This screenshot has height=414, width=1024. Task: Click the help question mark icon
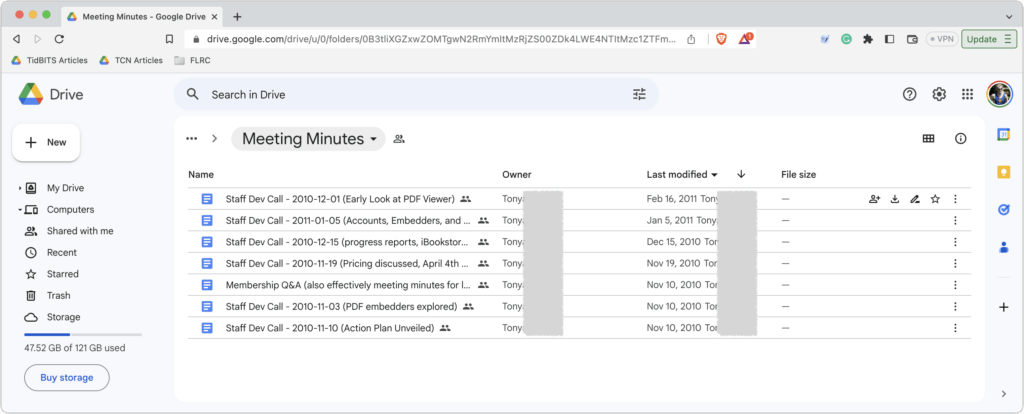909,94
